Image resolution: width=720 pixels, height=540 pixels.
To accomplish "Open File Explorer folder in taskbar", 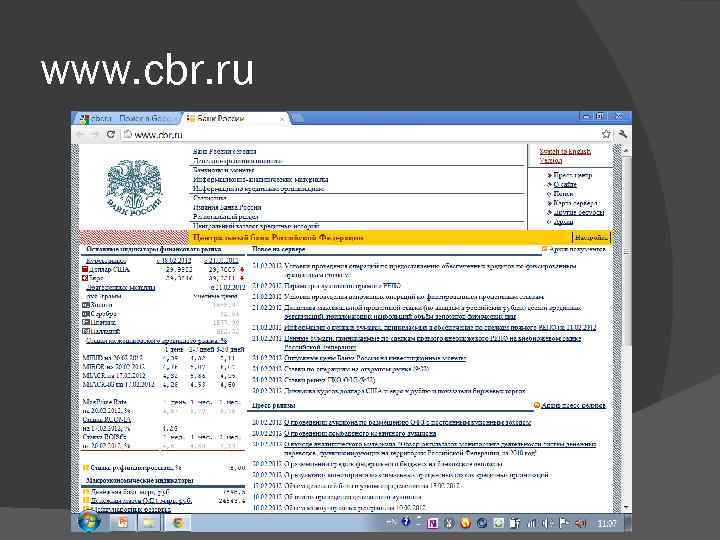I will coord(149,523).
